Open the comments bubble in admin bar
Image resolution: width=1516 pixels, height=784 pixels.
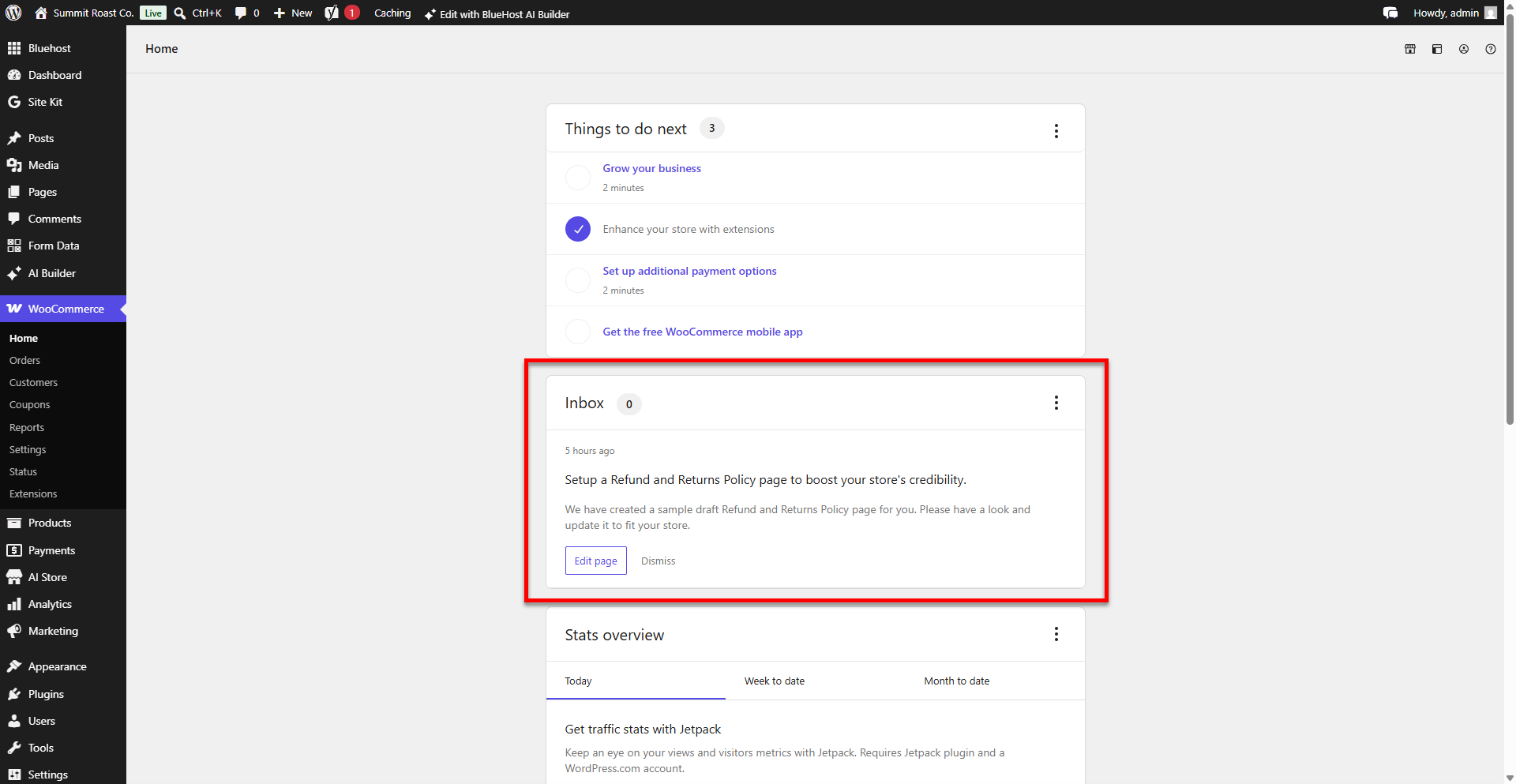tap(241, 13)
